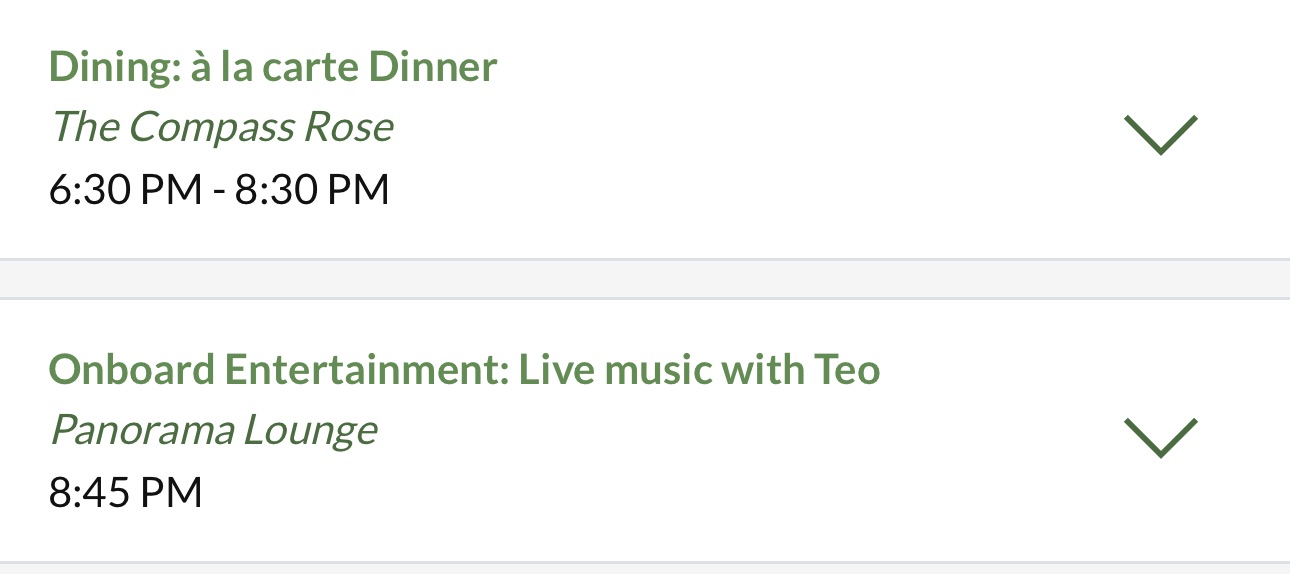The image size is (1290, 574).
Task: Click the name Teo in the entertainment title
Action: point(846,370)
